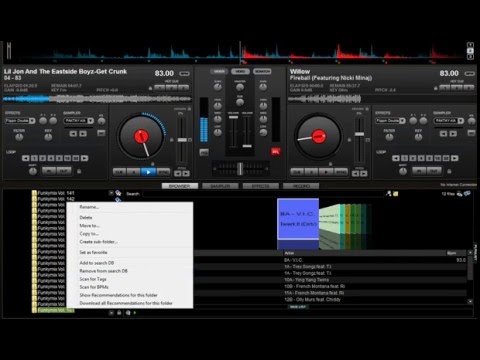Screen dimensions: 480x360
Task: Click left deck pitch bend plus arrow
Action: (x=186, y=173)
